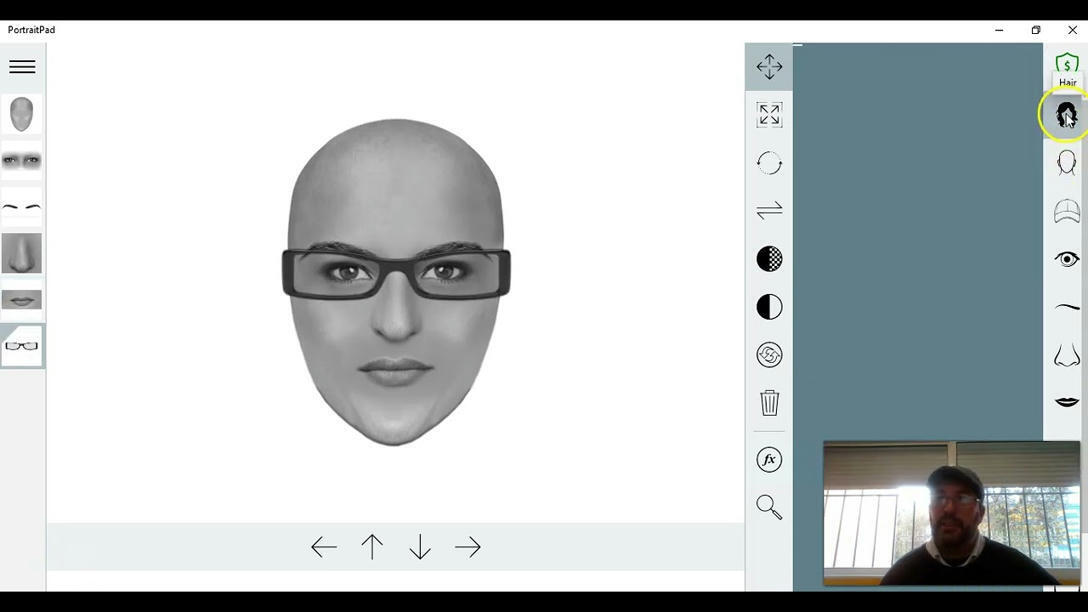Screen dimensions: 1088x612
Task: Open the contrast half-circle tool
Action: click(769, 307)
